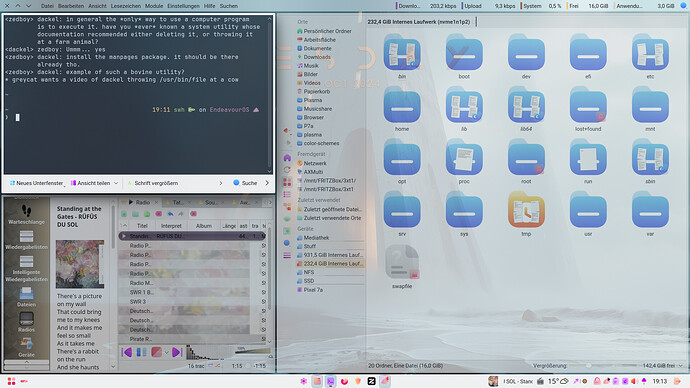Open the Datei menu
Viewport: 690px width, 388px height.
point(47,6)
